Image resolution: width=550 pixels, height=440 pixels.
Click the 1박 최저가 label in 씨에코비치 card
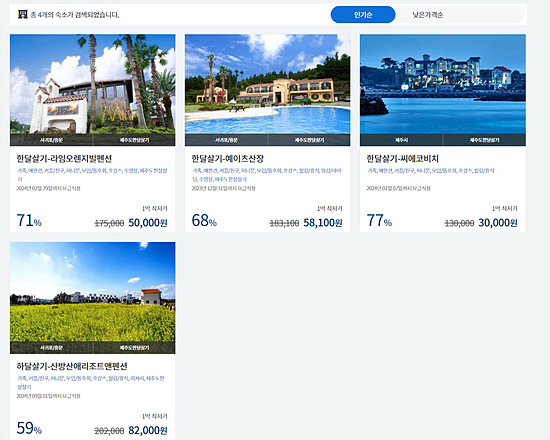[x=505, y=208]
